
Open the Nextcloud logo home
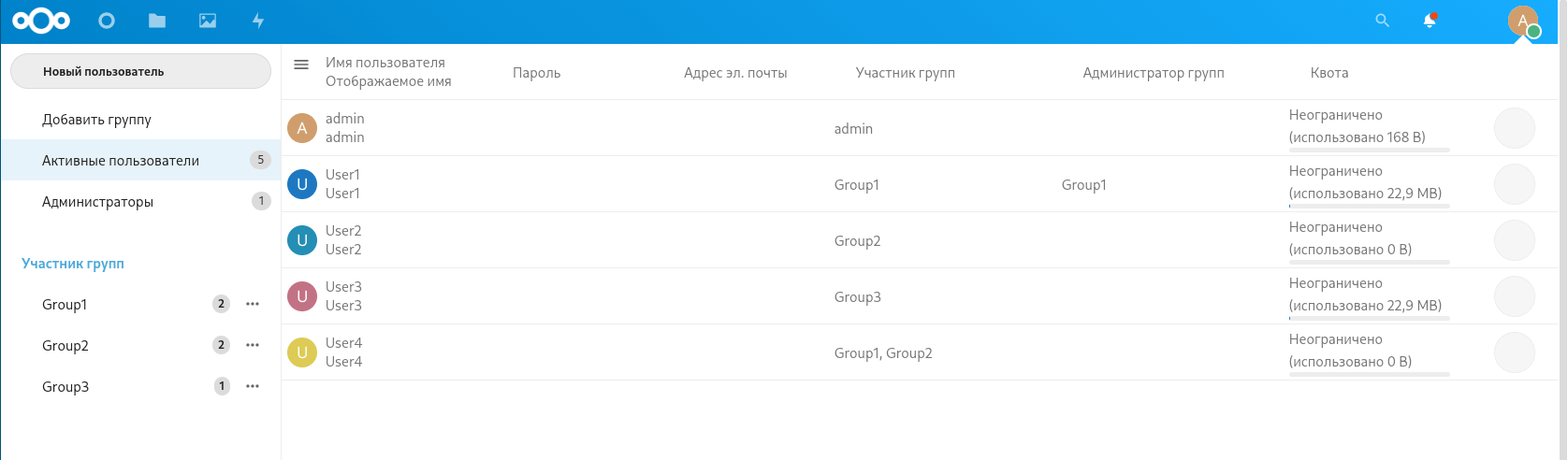click(x=41, y=21)
